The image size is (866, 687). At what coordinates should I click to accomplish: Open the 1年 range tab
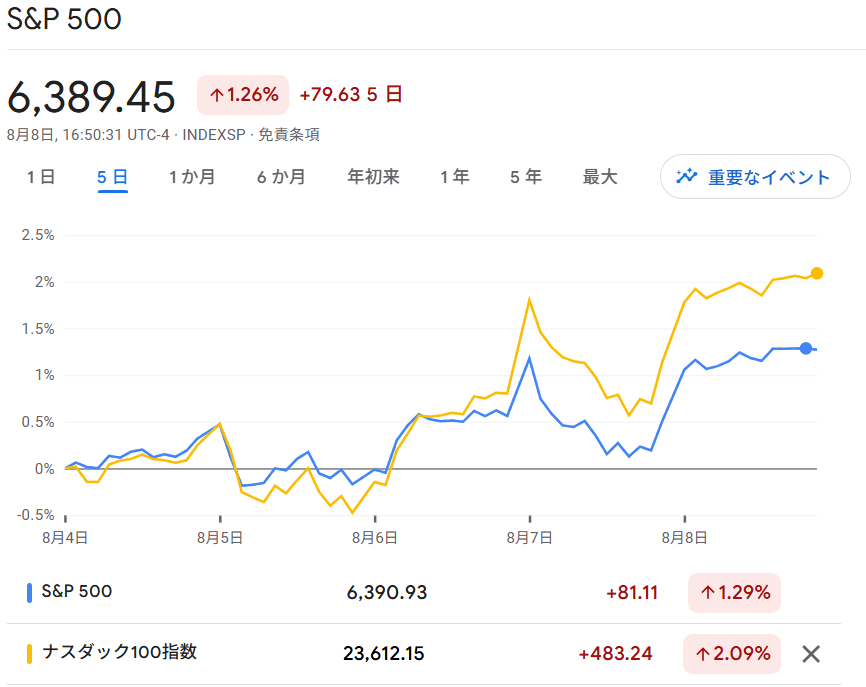coord(455,177)
